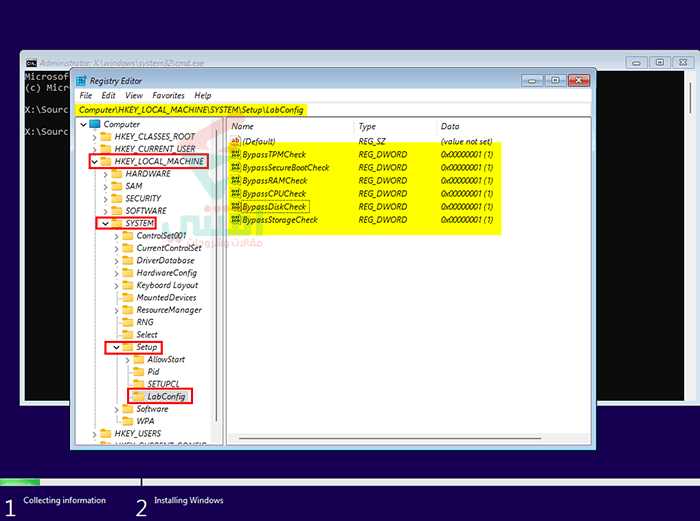Expand the Keyboard Layout key
This screenshot has height=521, width=700.
click(x=117, y=286)
